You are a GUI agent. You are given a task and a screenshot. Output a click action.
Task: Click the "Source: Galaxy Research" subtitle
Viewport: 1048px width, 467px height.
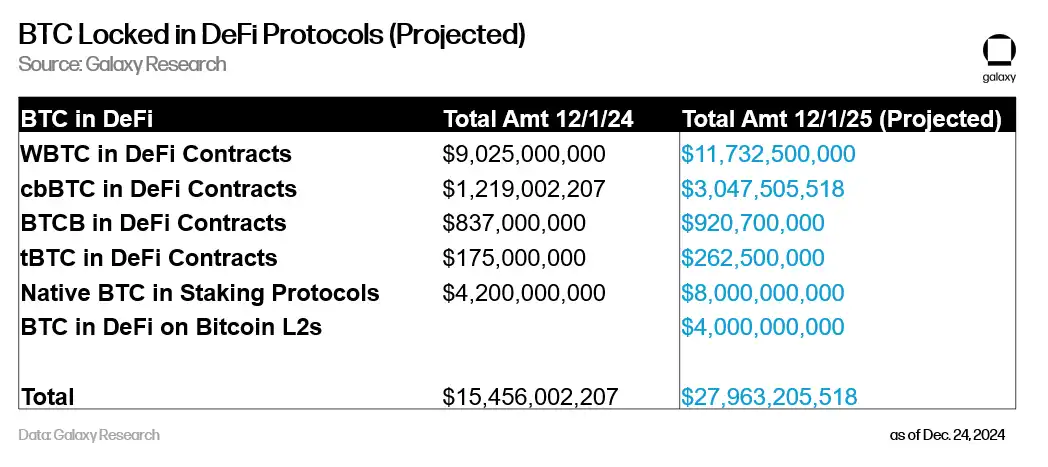click(122, 64)
